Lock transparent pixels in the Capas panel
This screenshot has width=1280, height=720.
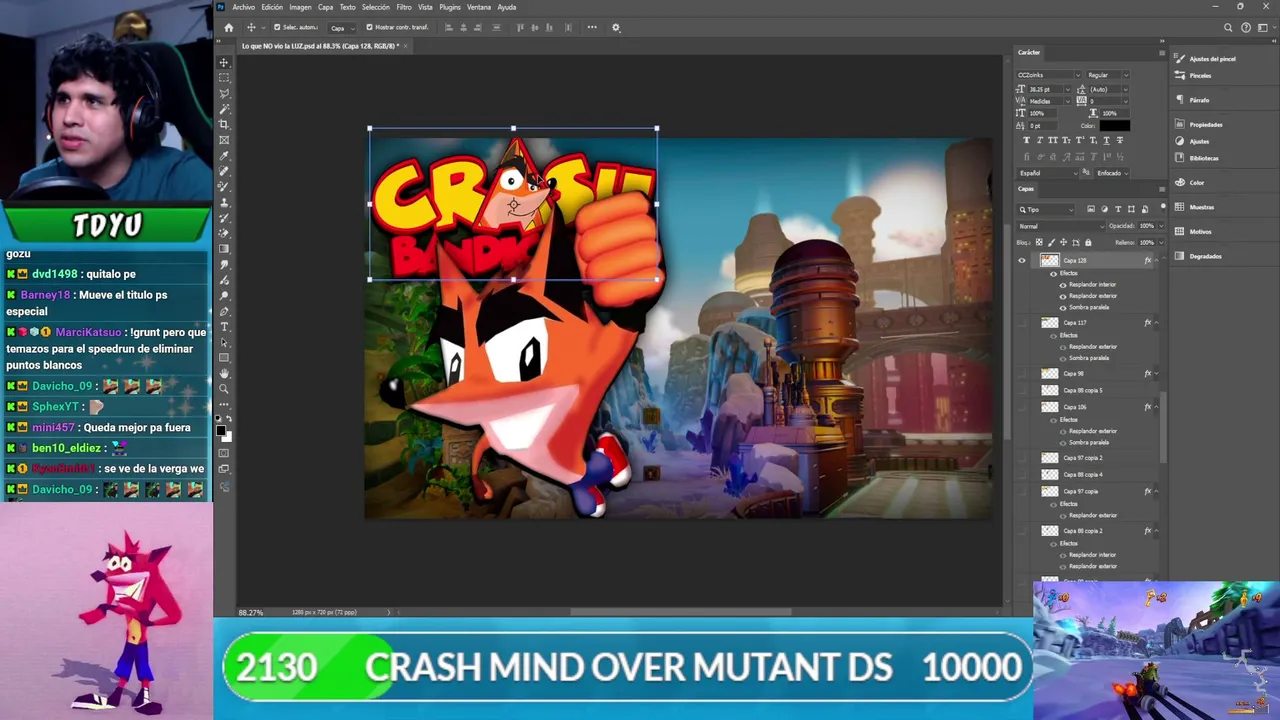(1039, 242)
